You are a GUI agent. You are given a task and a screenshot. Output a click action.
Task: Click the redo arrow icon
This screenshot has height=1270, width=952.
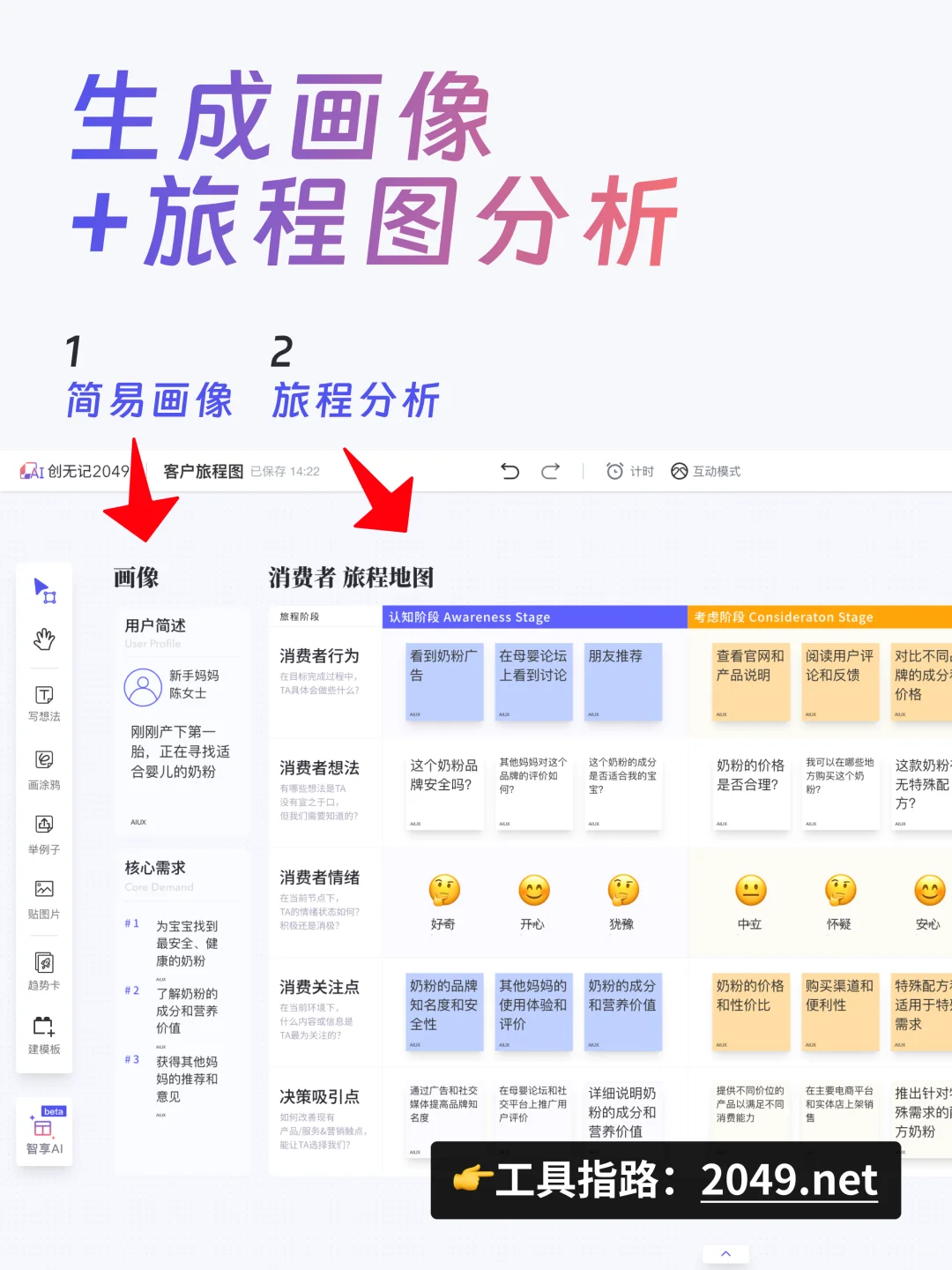(550, 471)
